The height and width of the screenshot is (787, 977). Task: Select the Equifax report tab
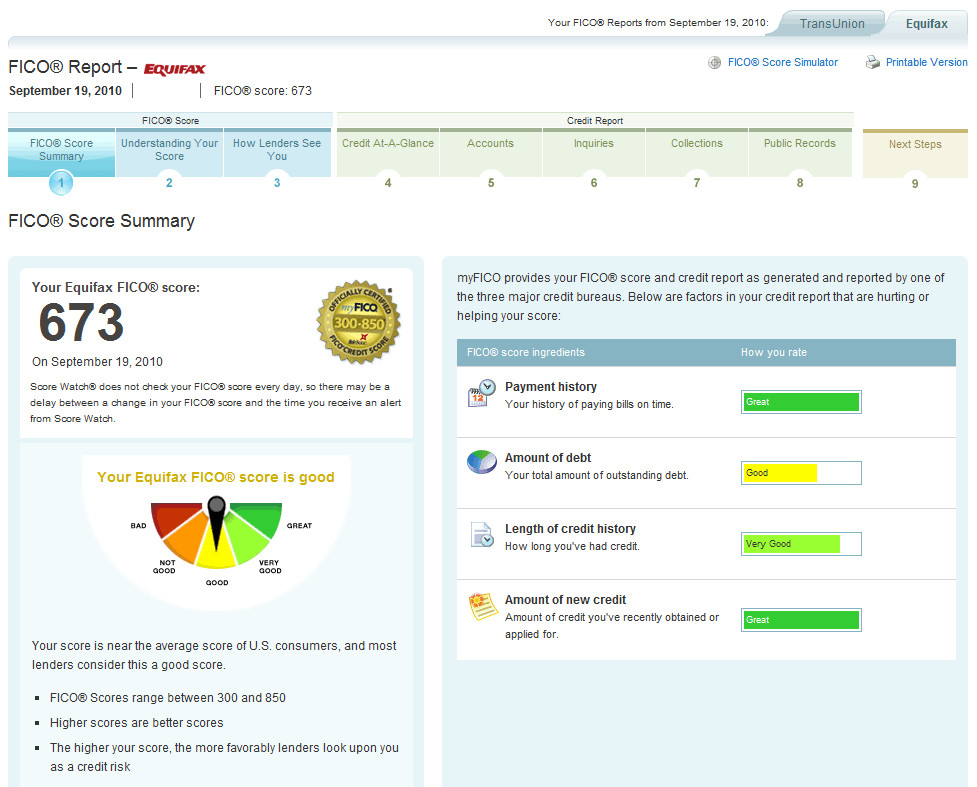927,24
